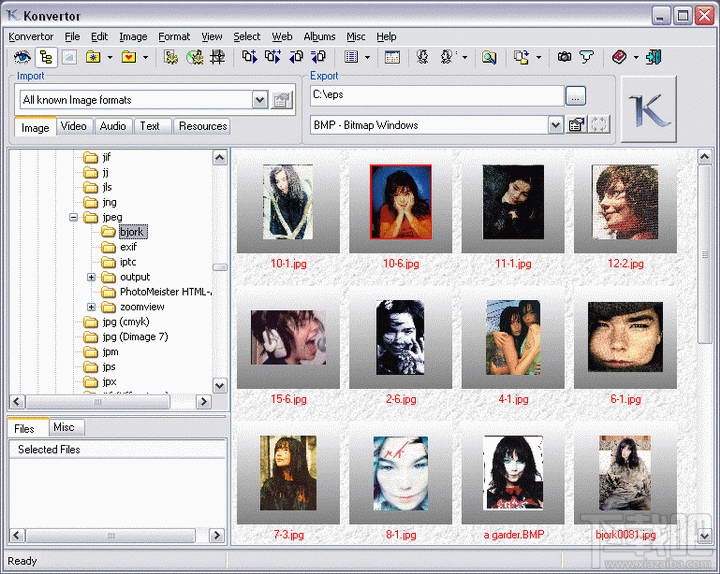The image size is (720, 574).
Task: Click the copy files toolbar icon
Action: (522, 57)
